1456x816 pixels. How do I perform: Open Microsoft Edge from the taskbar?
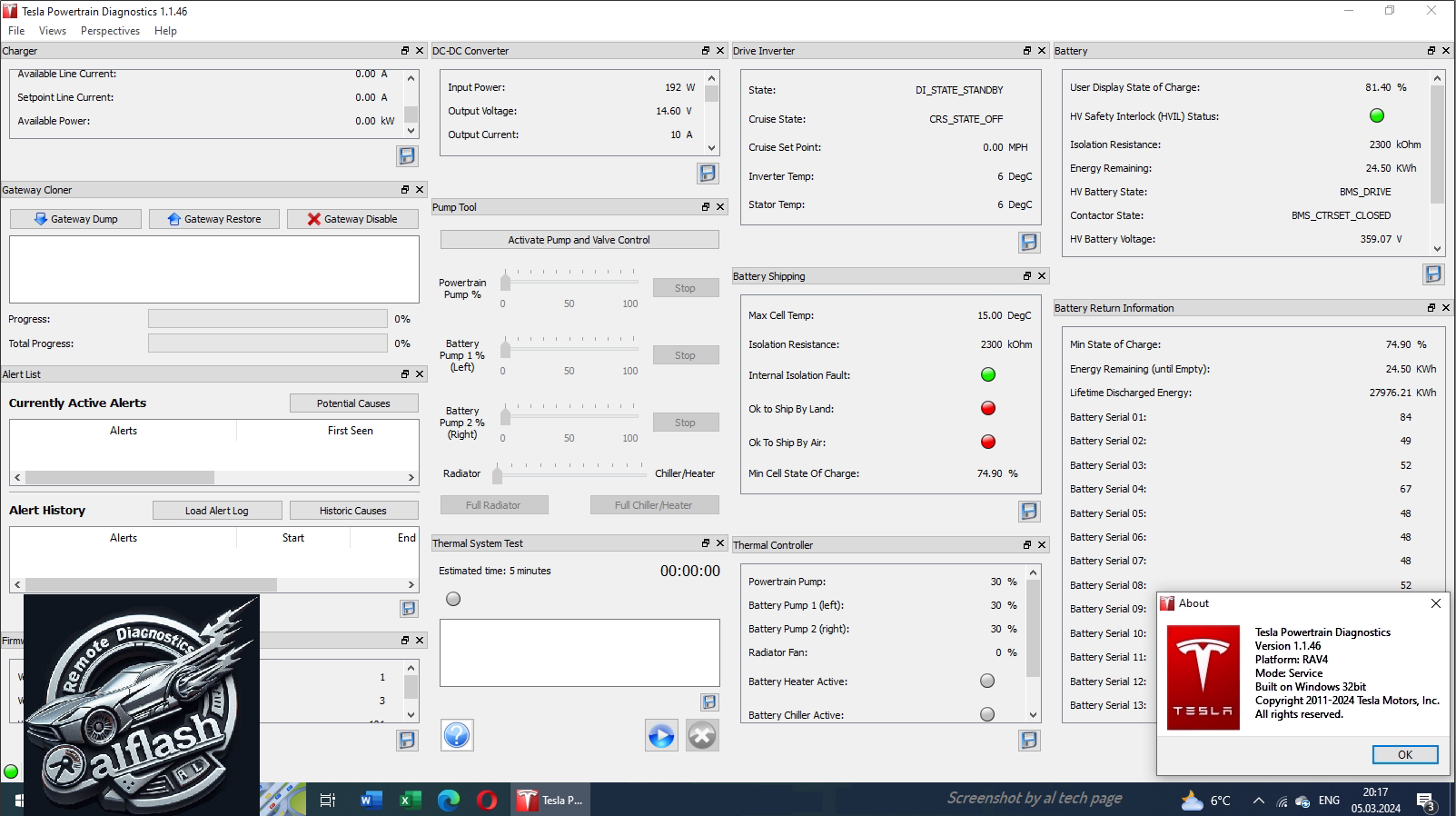tap(449, 800)
